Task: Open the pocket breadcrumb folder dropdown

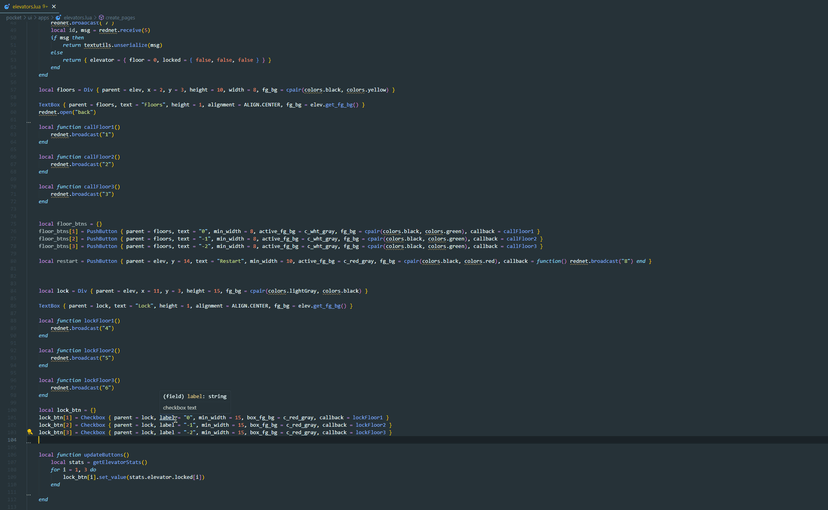Action: click(x=14, y=17)
